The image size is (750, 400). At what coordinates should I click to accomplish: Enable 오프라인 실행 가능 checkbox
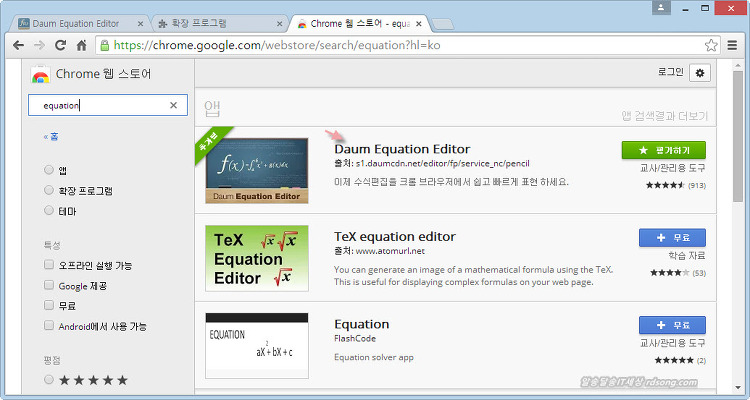49,266
